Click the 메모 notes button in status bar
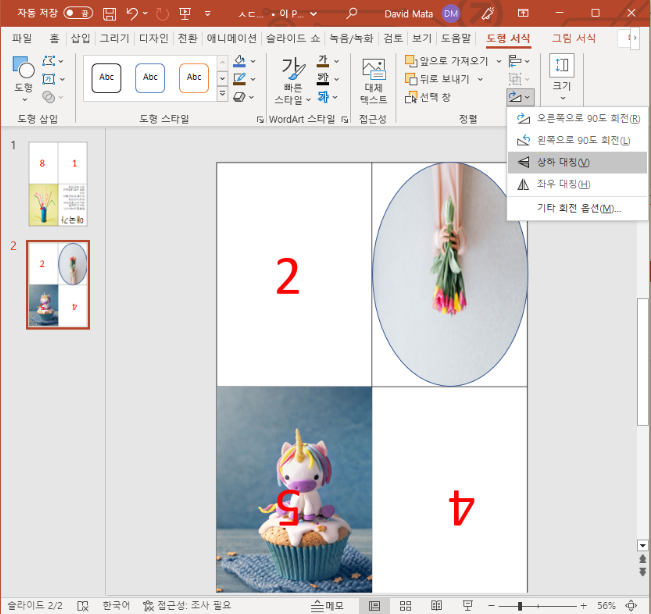The image size is (651, 614). [327, 606]
